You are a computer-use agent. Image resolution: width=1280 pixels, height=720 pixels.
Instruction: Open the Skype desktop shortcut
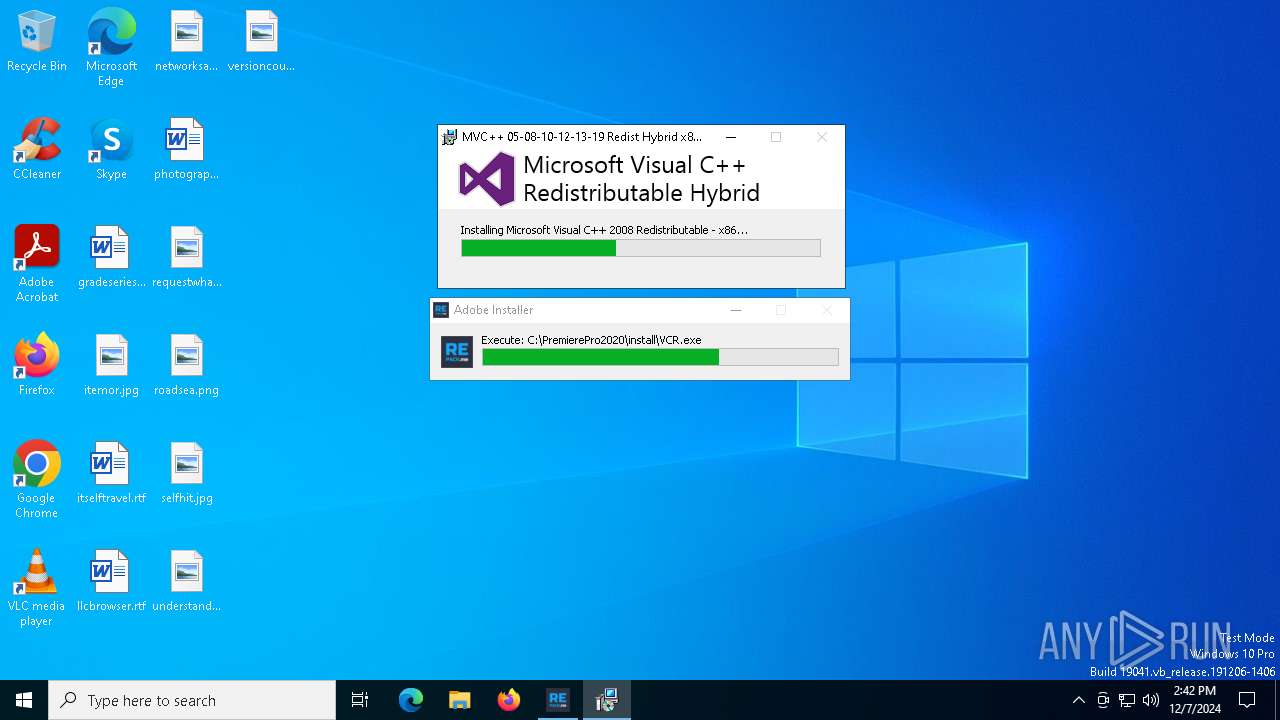(x=111, y=150)
